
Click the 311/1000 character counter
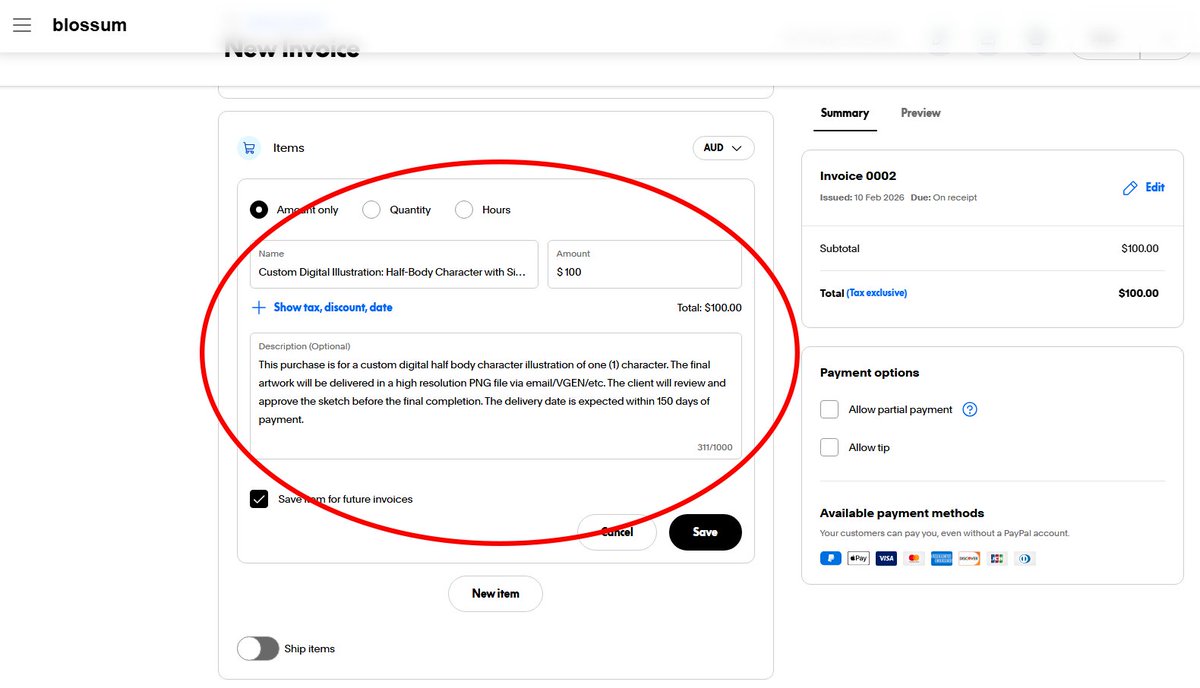pos(714,447)
